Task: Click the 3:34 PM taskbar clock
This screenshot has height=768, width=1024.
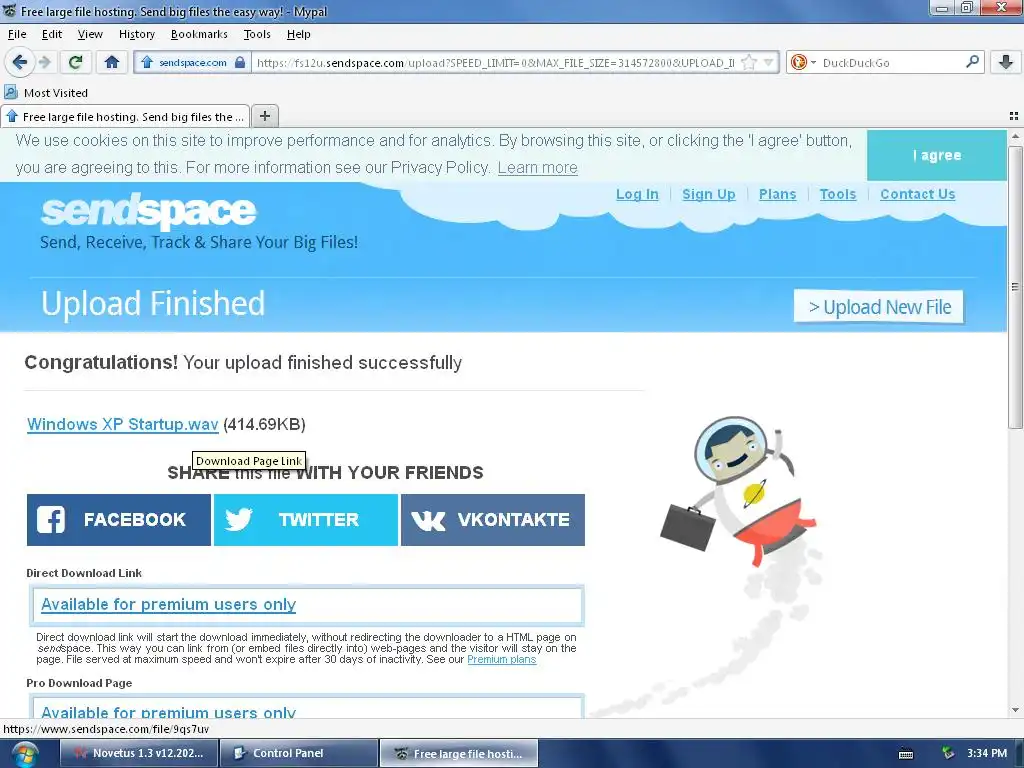Action: [987, 753]
